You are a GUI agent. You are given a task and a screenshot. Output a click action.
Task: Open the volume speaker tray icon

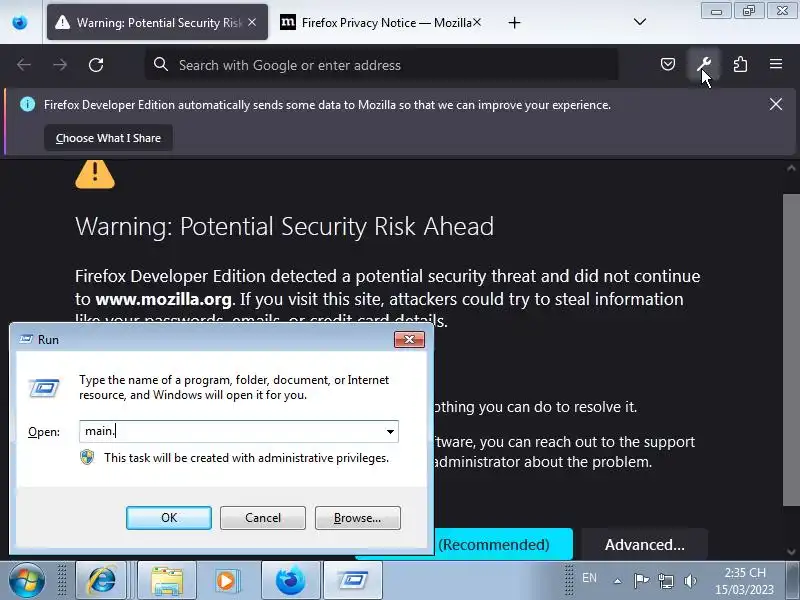pyautogui.click(x=690, y=581)
